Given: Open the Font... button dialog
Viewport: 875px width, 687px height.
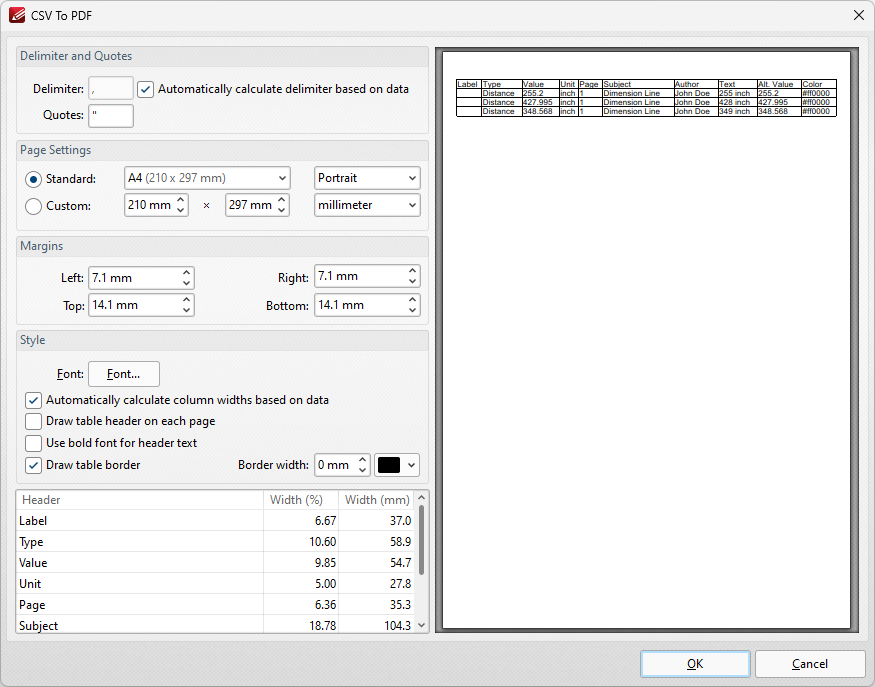Looking at the screenshot, I should click(x=124, y=374).
